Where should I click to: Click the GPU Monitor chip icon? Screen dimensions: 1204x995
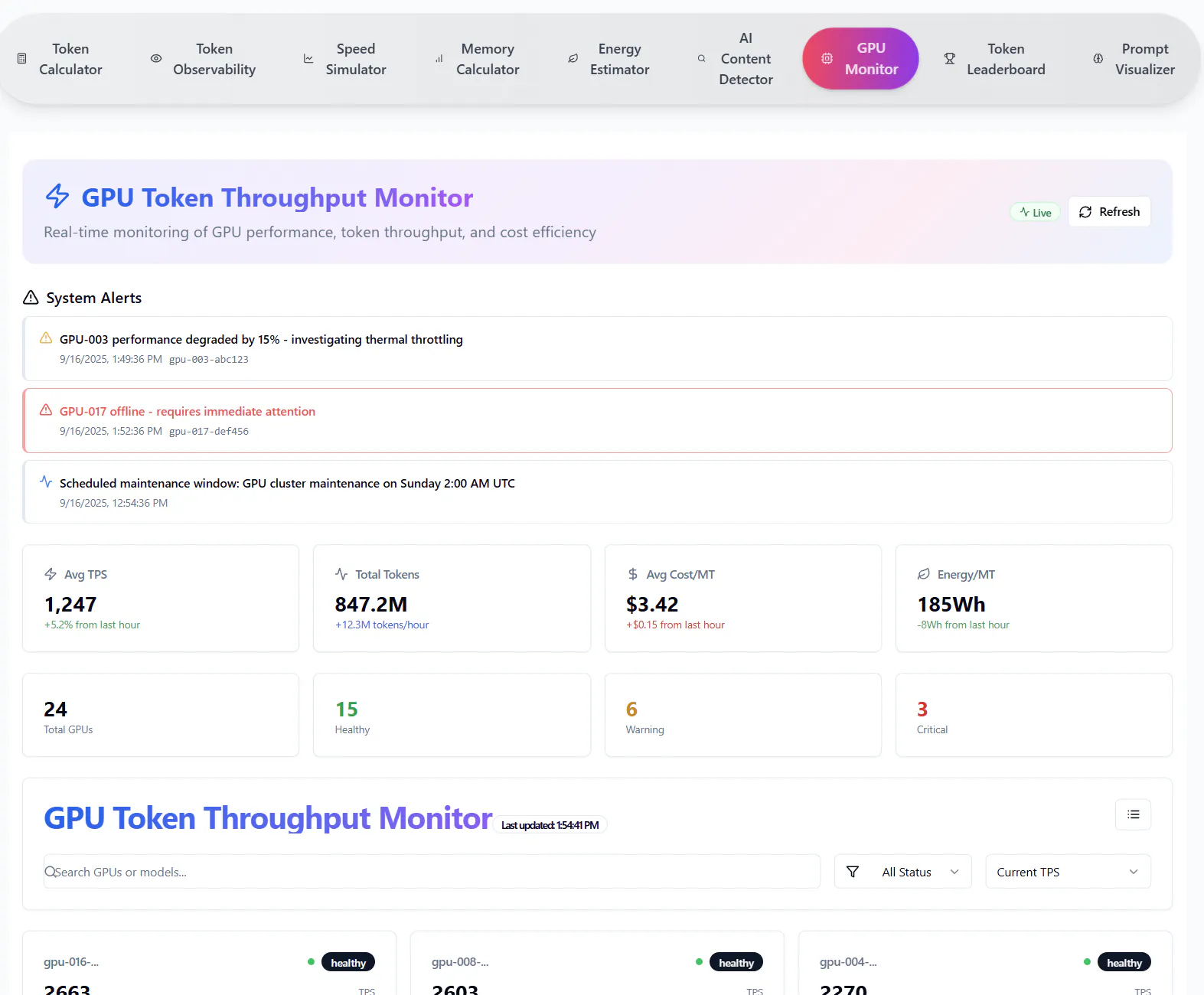pos(827,59)
